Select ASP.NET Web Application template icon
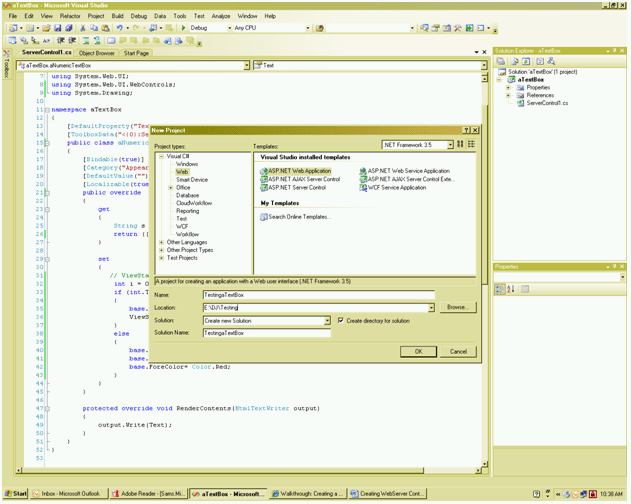Screen dimensions: 631x504 [264, 171]
